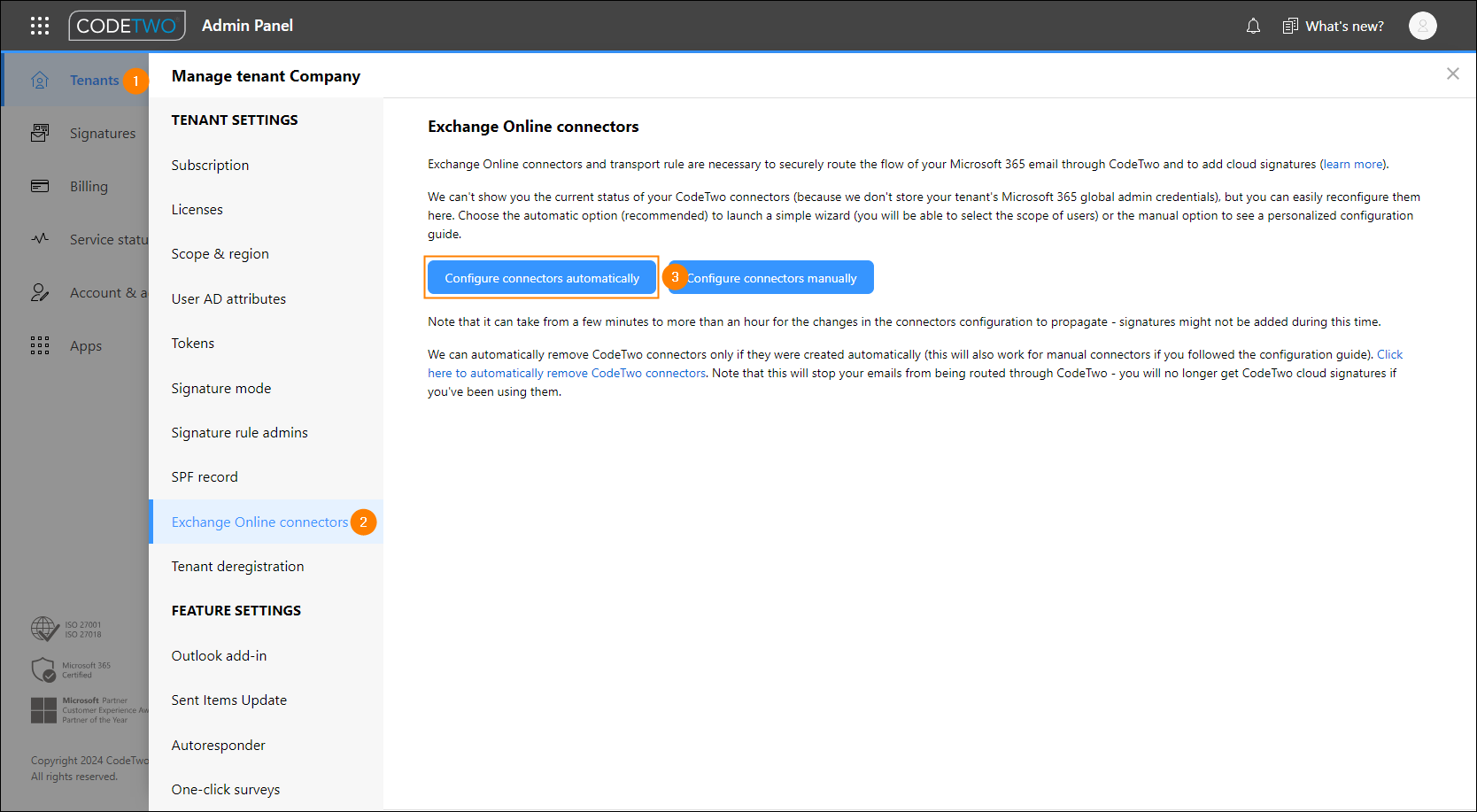The height and width of the screenshot is (812, 1477).
Task: Close the Manage tenant panel
Action: click(1452, 73)
